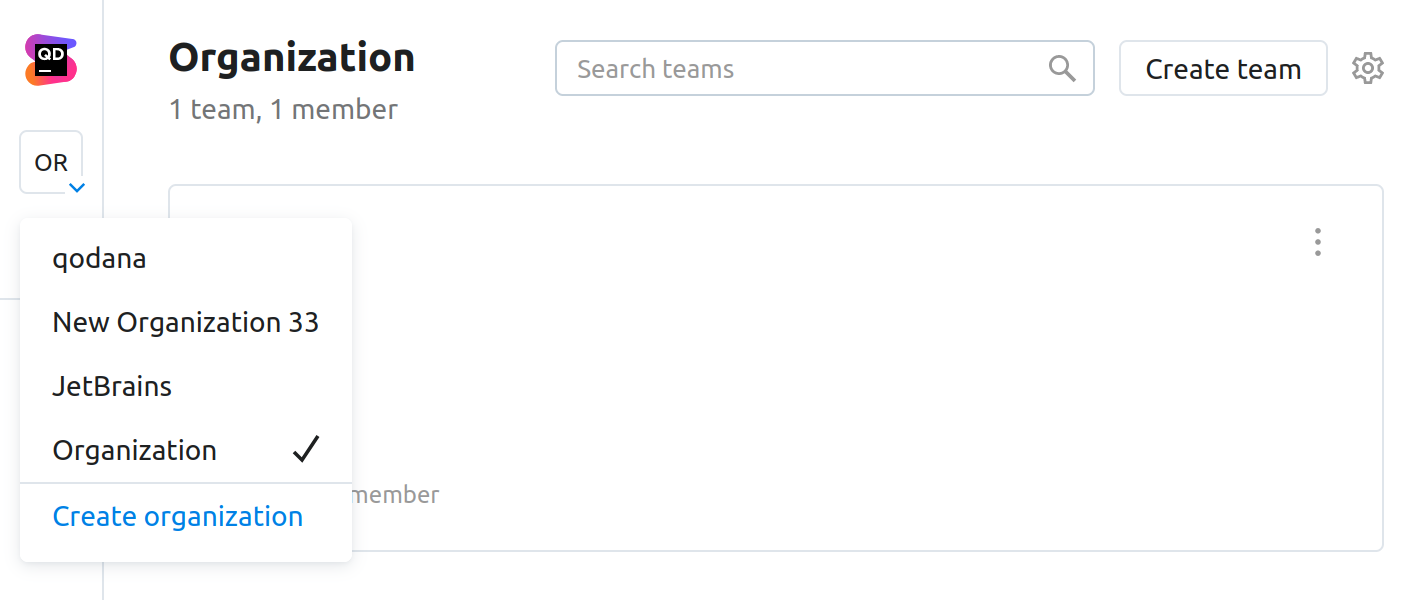
Task: Click the member label inside team card
Action: [395, 495]
